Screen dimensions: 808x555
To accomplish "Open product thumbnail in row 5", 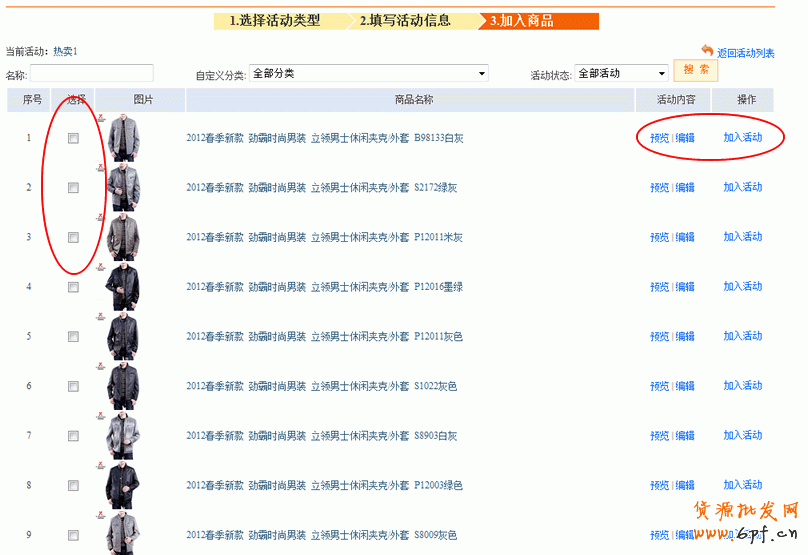I will [123, 337].
